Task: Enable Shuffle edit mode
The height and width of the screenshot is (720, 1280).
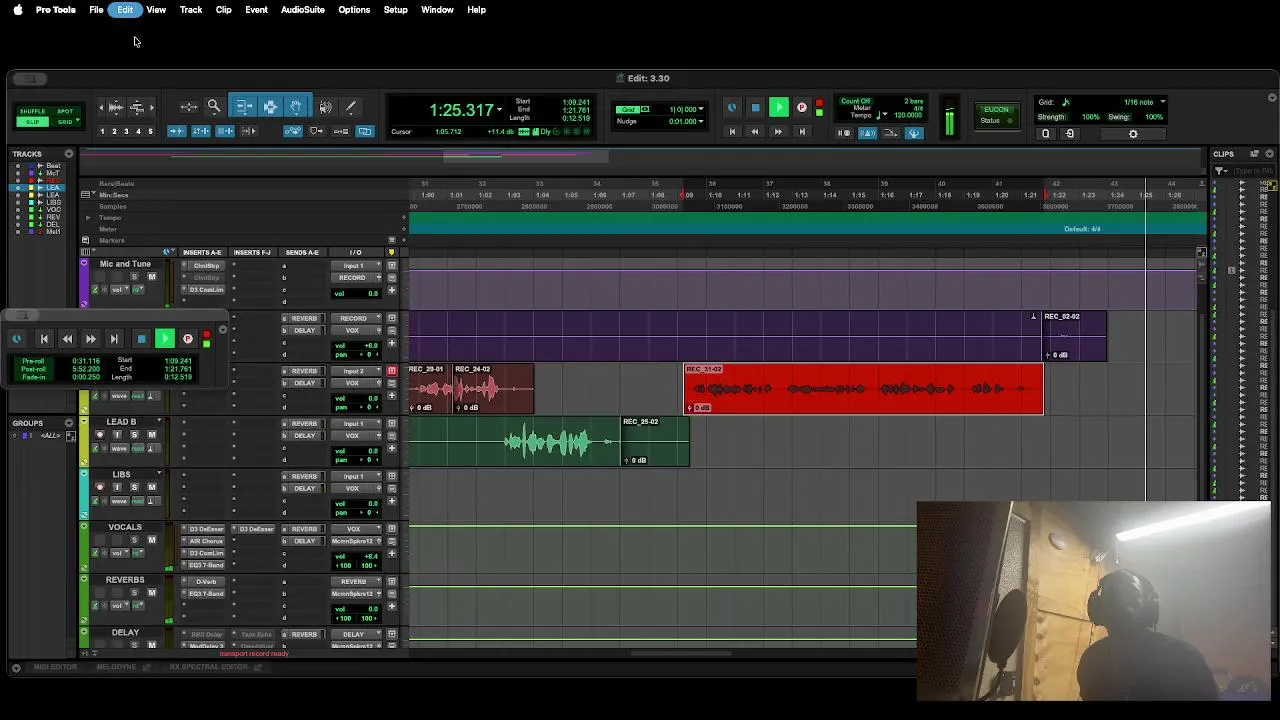Action: (32, 111)
